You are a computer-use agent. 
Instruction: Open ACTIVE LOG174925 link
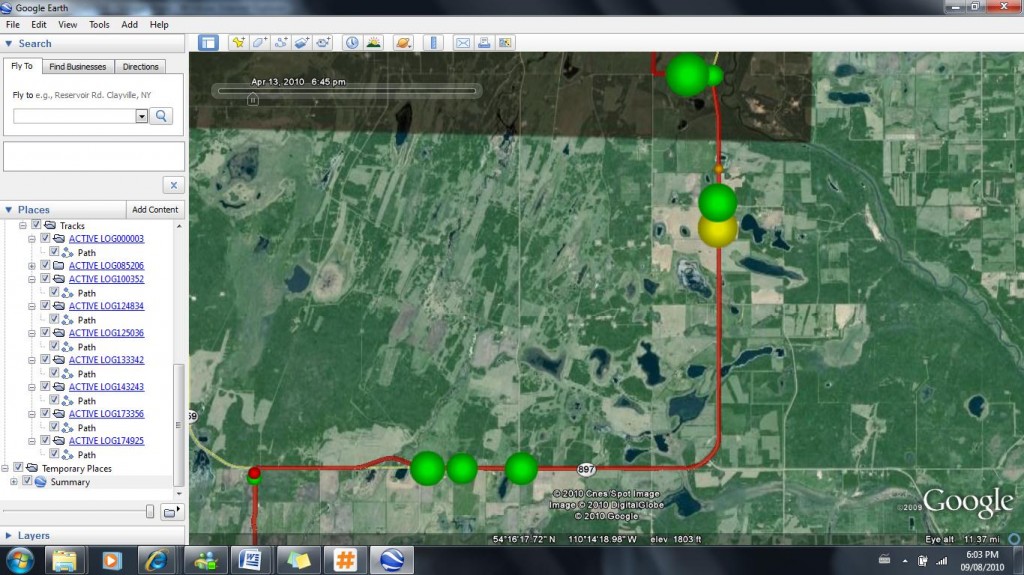tap(106, 440)
